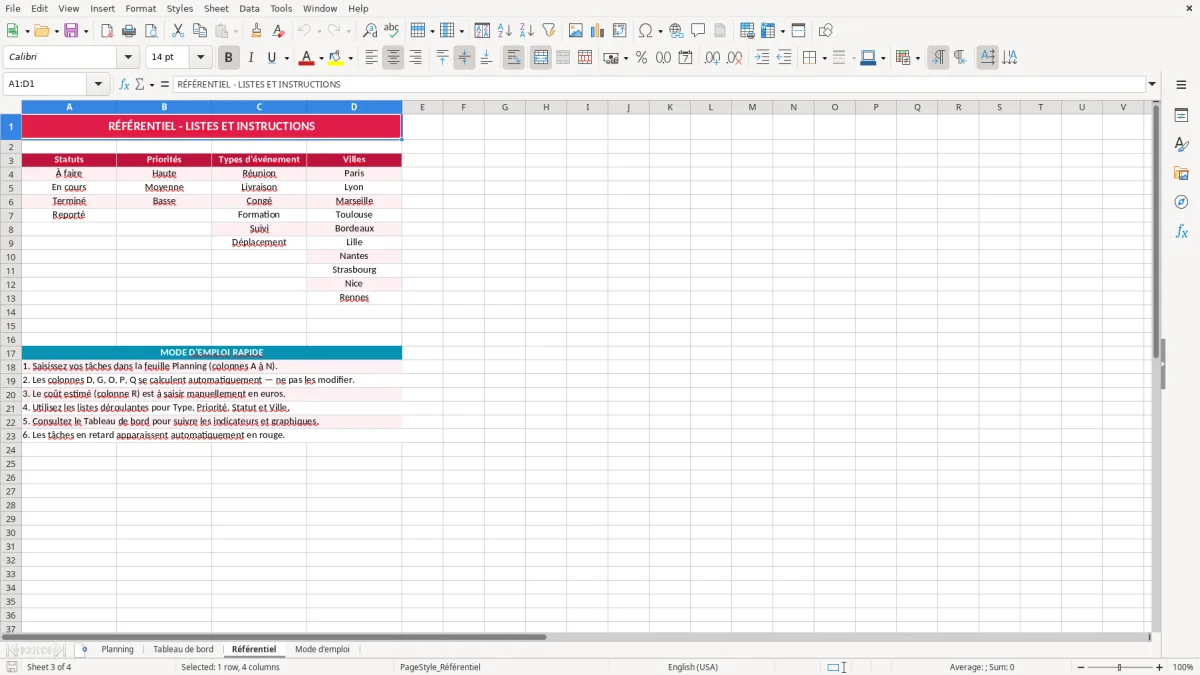
Task: Open sidebar Gallery icon
Action: pos(1181,173)
